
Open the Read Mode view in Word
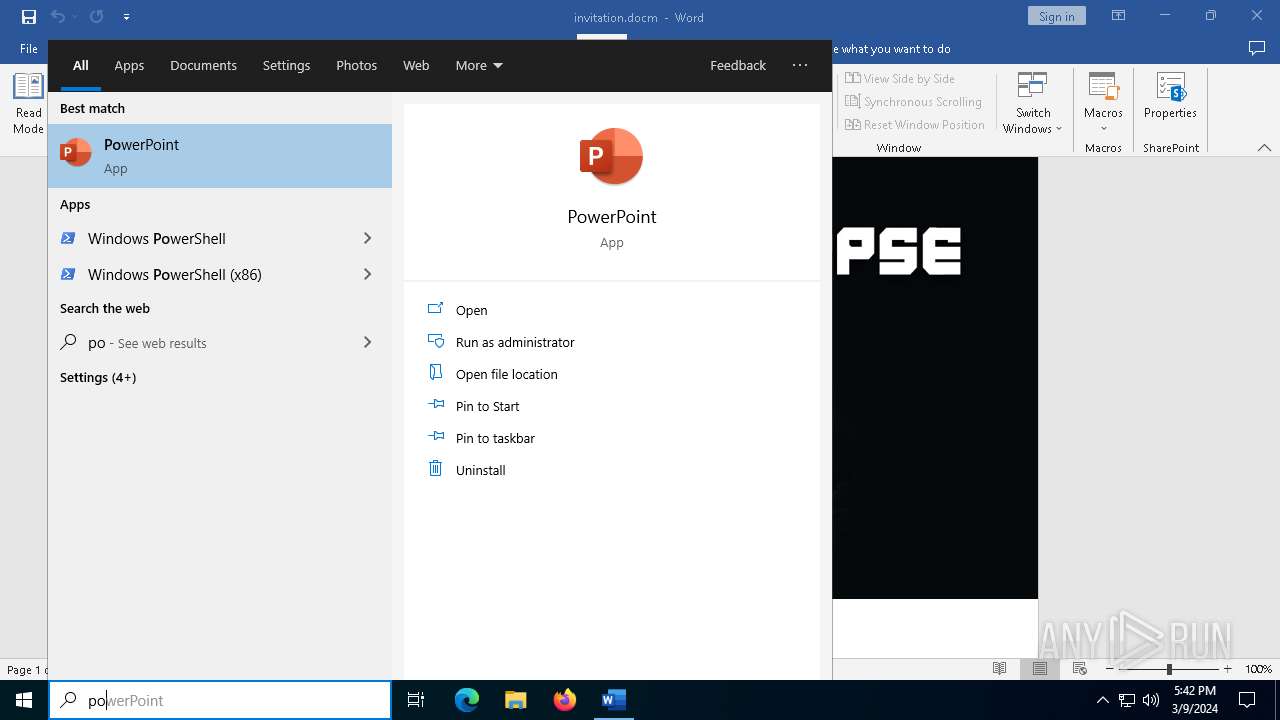tap(28, 104)
